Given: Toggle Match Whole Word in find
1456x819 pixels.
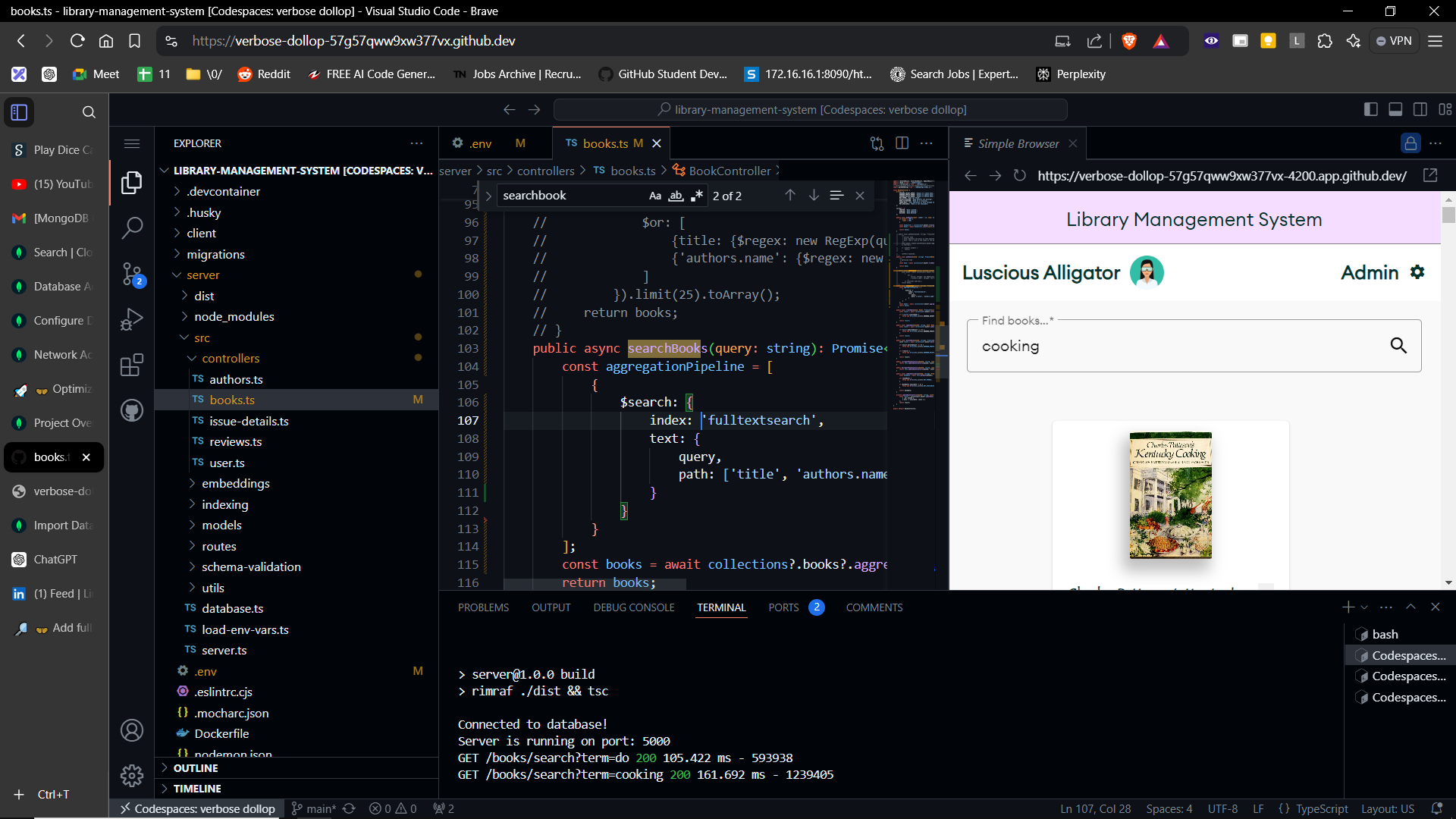Looking at the screenshot, I should 675,196.
